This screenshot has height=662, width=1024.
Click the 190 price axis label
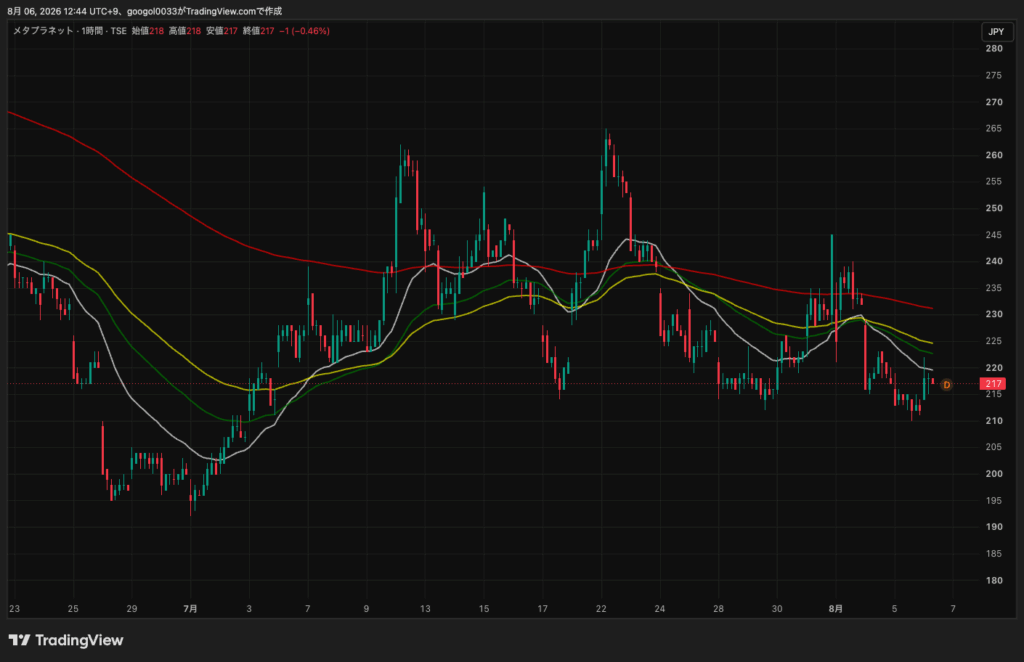pos(994,527)
